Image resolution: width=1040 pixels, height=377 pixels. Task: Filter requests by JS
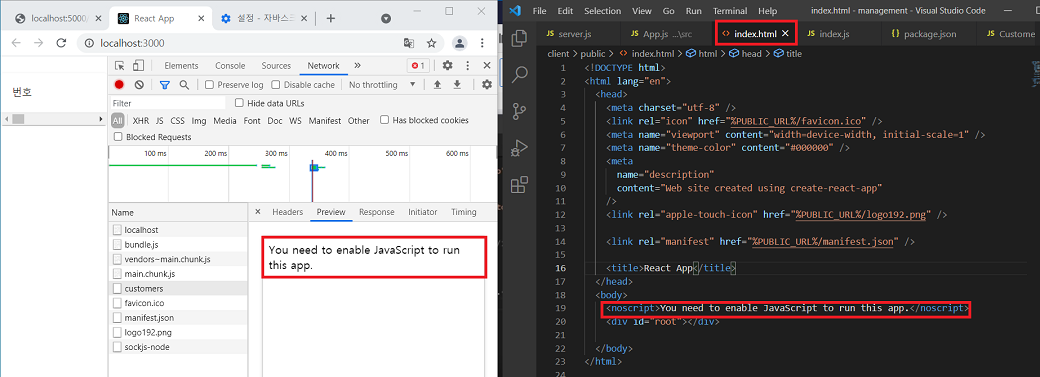coord(160,121)
